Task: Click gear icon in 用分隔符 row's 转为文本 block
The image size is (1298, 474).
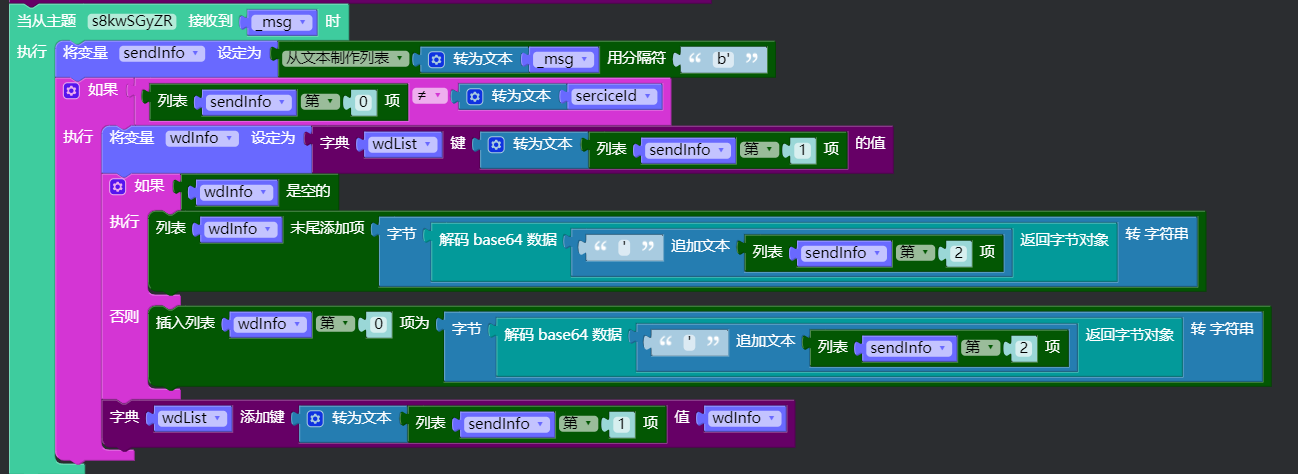Action: 436,60
